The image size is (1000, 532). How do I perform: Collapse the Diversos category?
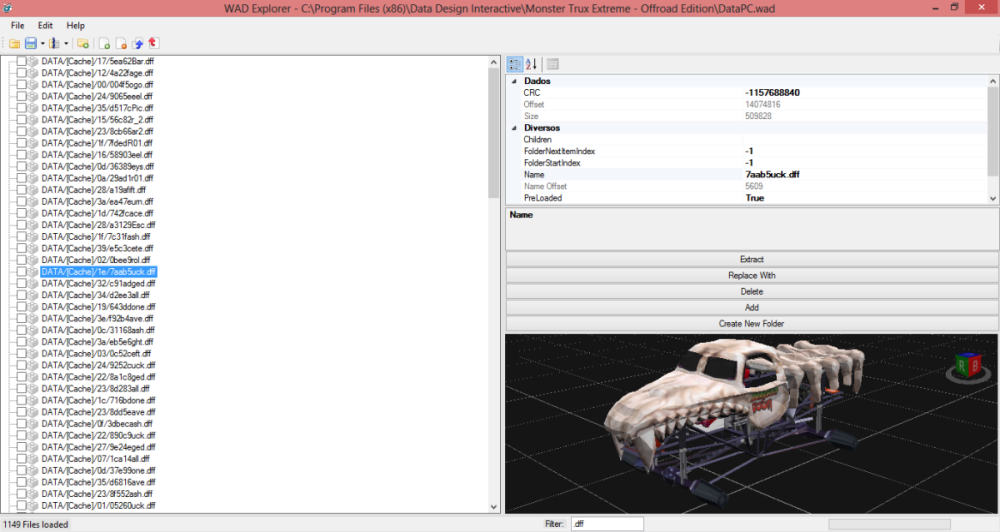point(514,128)
